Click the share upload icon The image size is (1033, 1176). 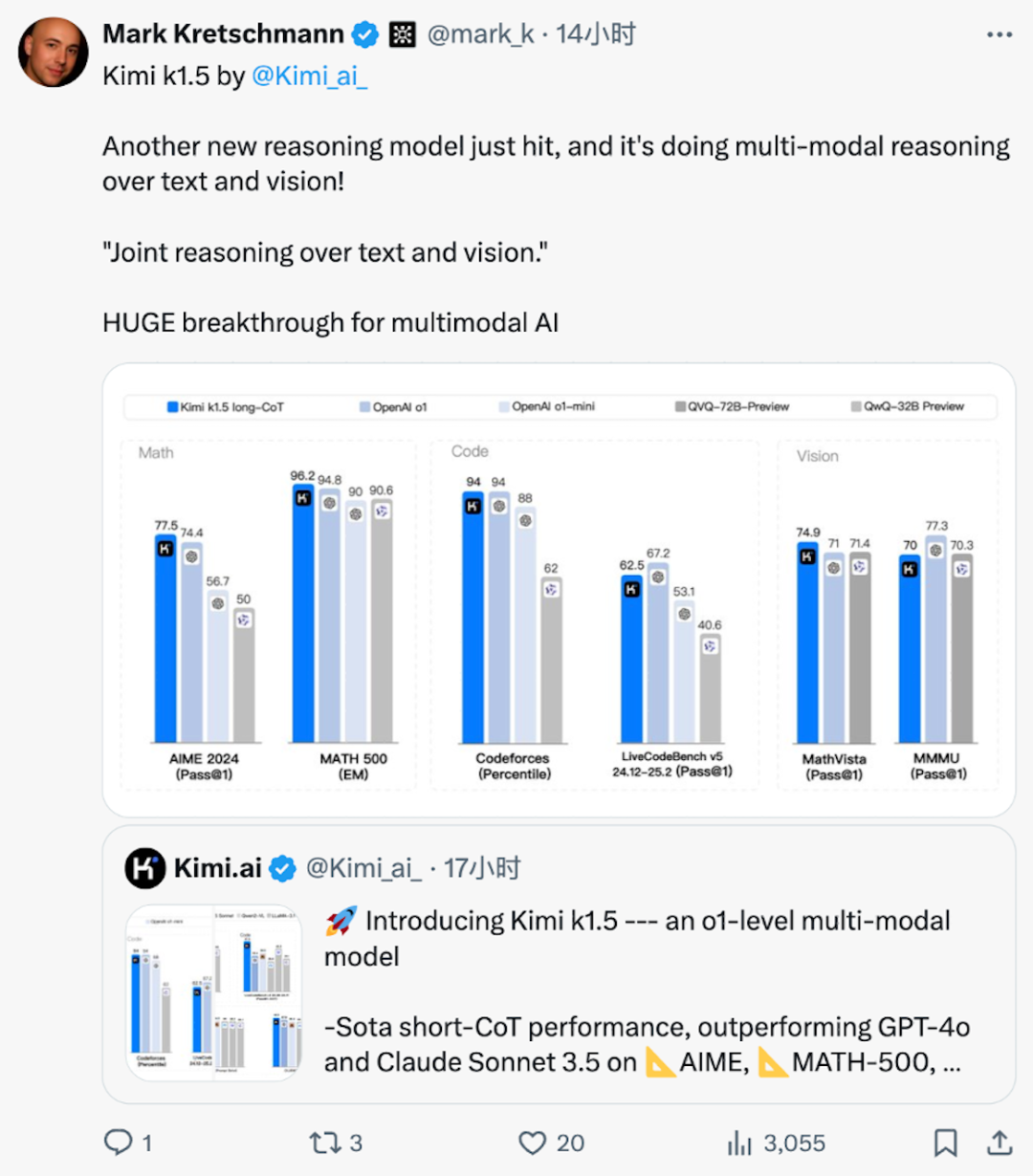tap(999, 1142)
